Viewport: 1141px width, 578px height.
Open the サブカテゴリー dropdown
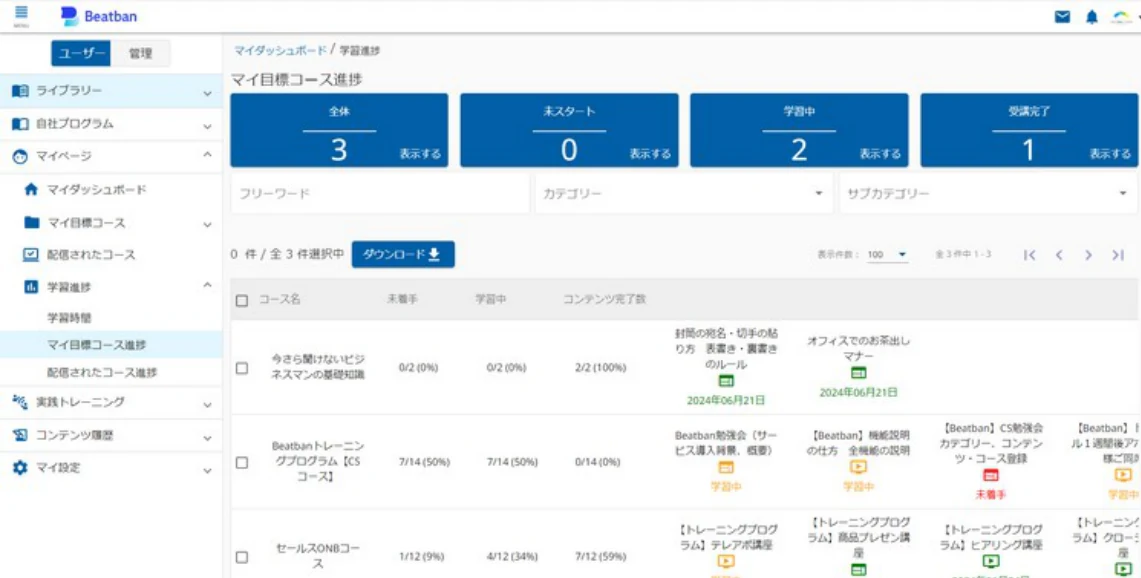pyautogui.click(x=988, y=194)
